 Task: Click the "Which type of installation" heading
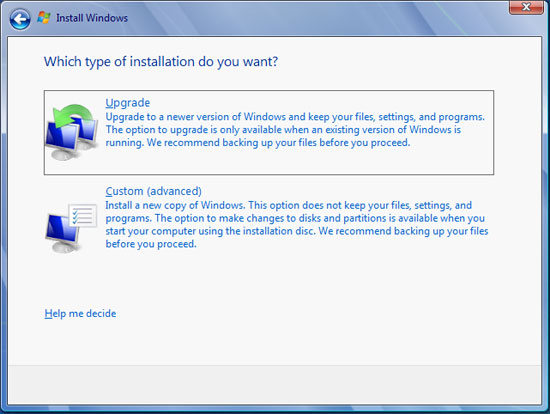(161, 62)
